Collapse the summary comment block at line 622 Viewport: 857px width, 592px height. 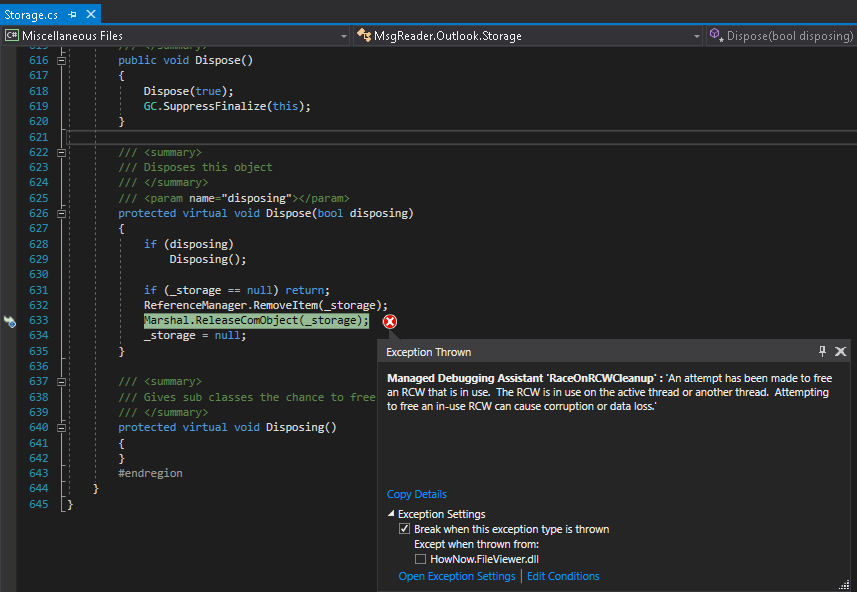click(61, 151)
